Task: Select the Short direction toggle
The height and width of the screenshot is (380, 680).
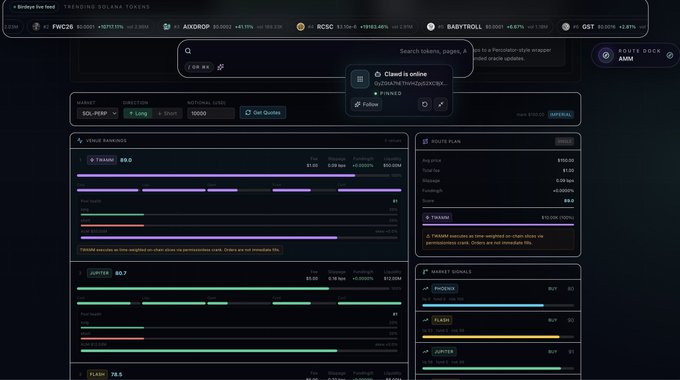Action: pyautogui.click(x=167, y=113)
